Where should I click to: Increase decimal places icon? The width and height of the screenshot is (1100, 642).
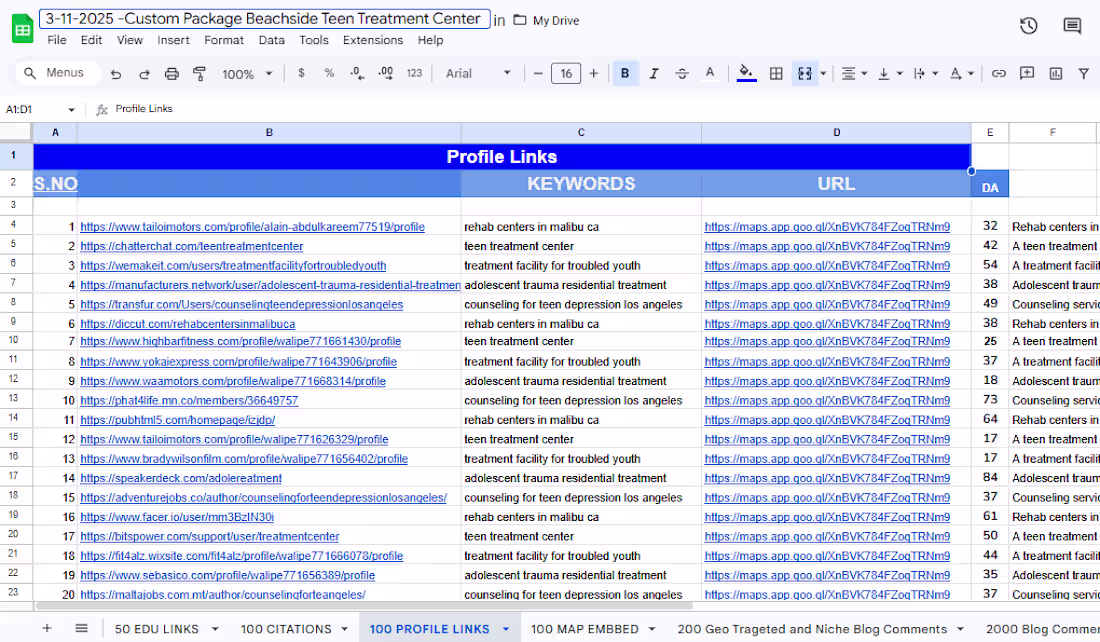tap(385, 73)
